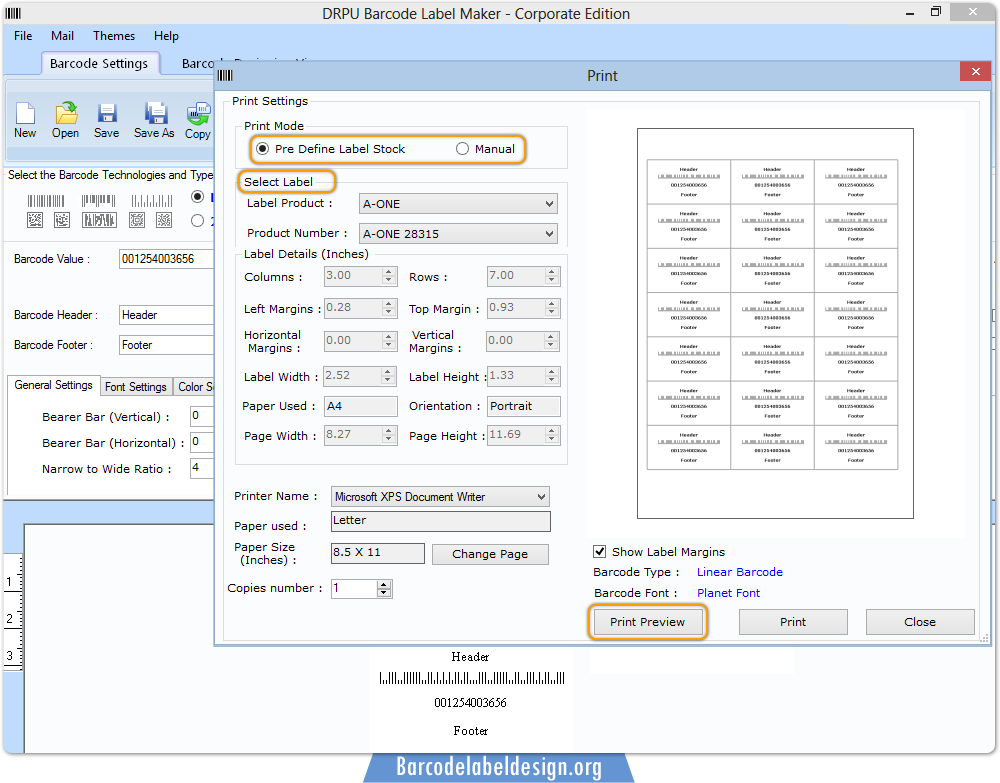Screen dimensions: 1000x783
Task: Click the Linear Barcode link
Action: point(739,572)
